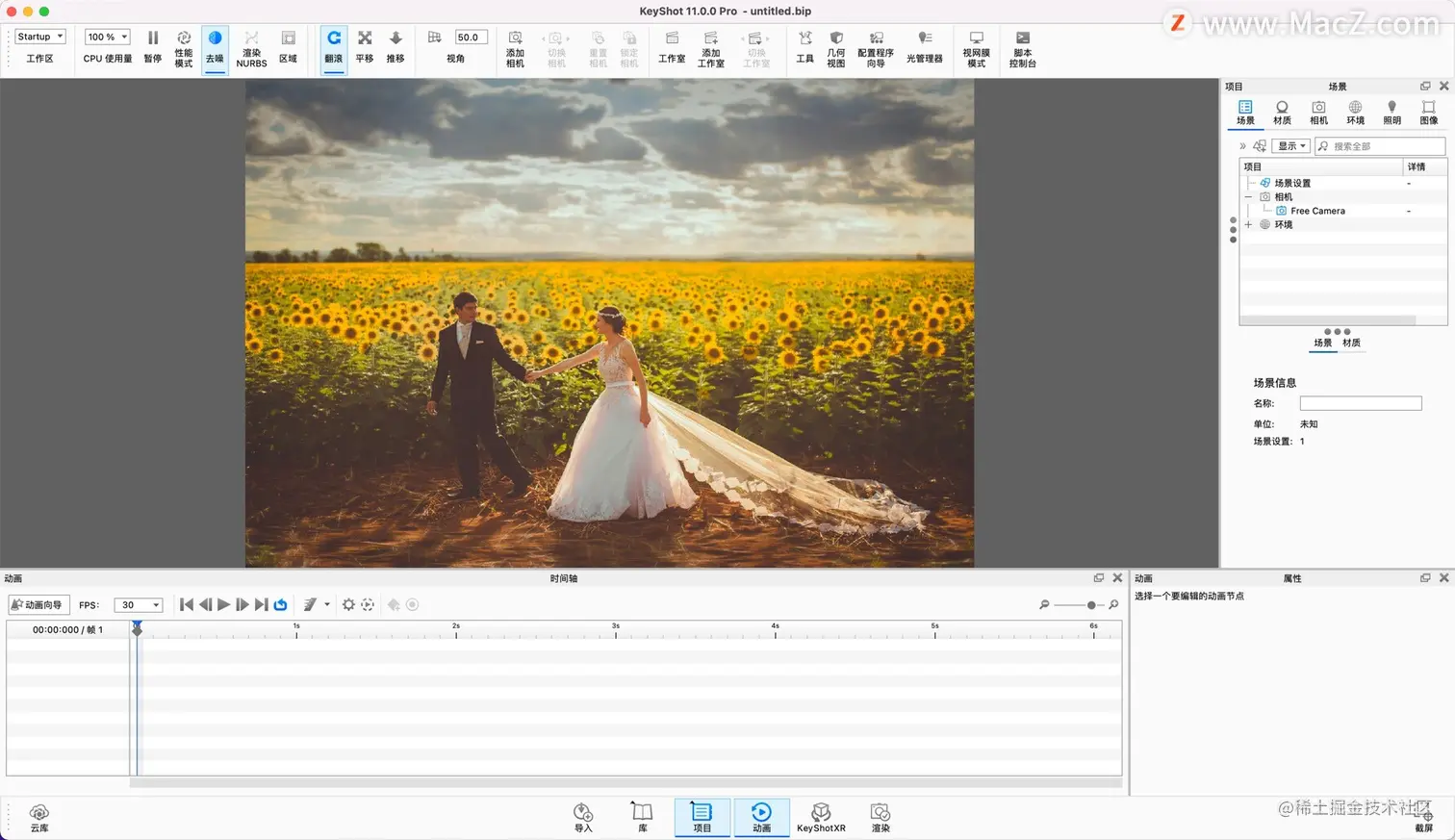Switch to the 图像 image tab
Viewport: 1455px width, 840px height.
[1429, 113]
